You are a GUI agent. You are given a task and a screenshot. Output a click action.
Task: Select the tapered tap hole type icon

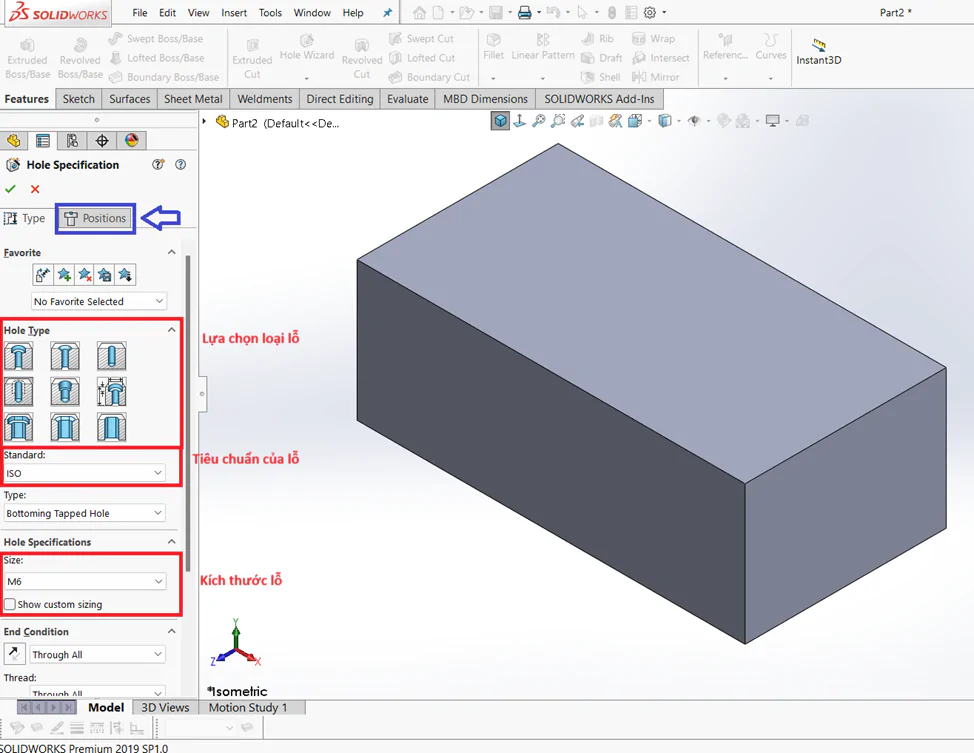(65, 391)
